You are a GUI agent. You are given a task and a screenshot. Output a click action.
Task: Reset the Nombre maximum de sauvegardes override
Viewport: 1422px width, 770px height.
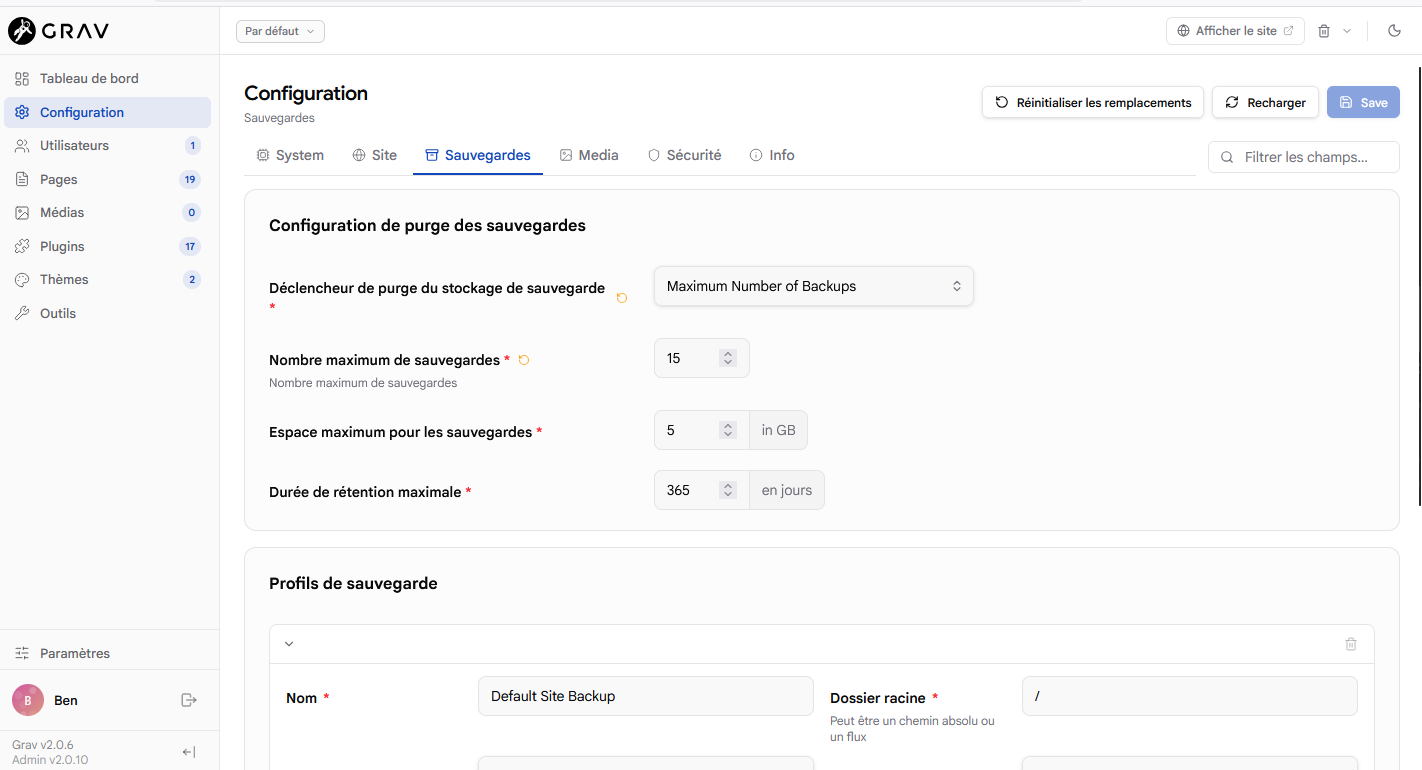click(x=523, y=360)
